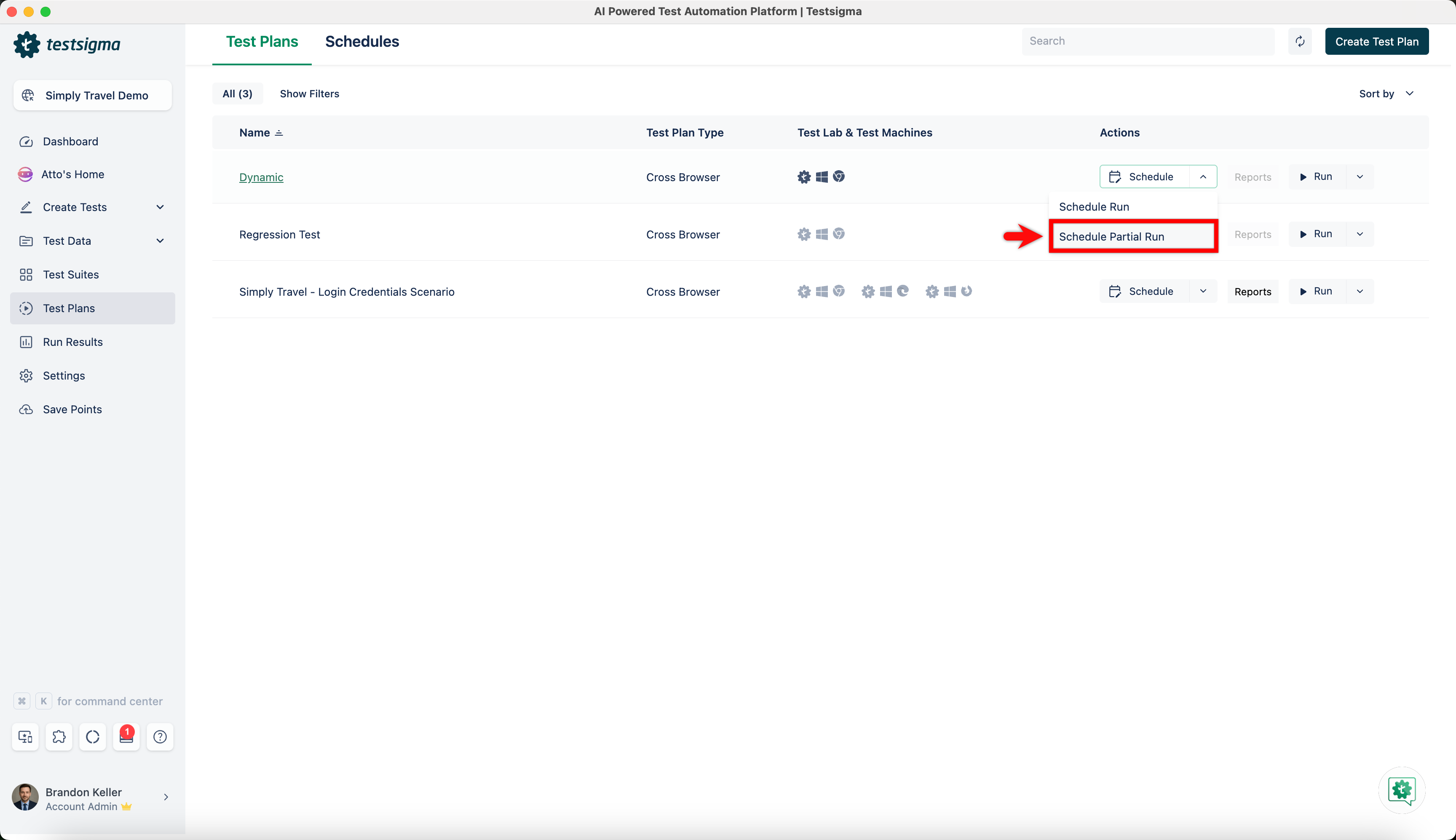Collapse the Dynamic plan Schedule dropdown arrow
1456x840 pixels.
click(1203, 177)
